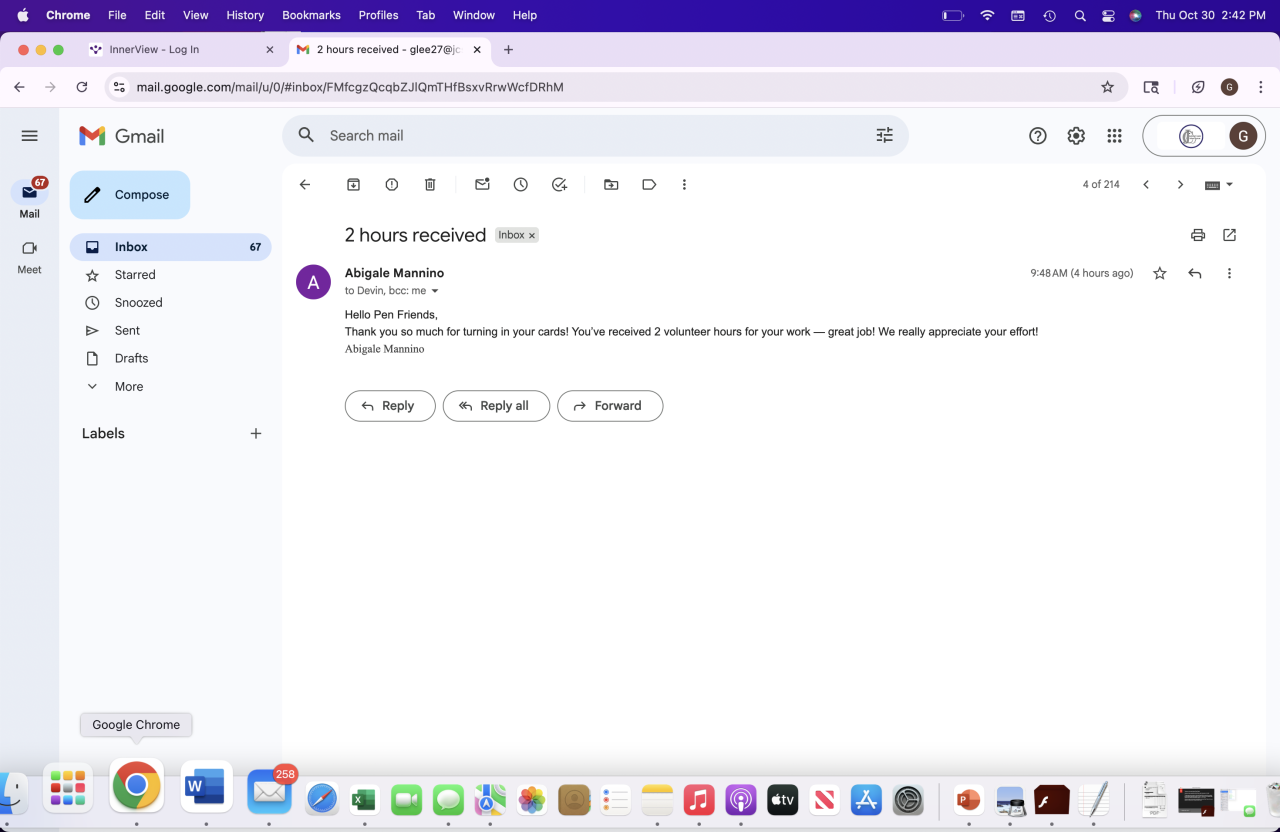The image size is (1280, 832).
Task: Open input tools dropdown
Action: (1220, 185)
